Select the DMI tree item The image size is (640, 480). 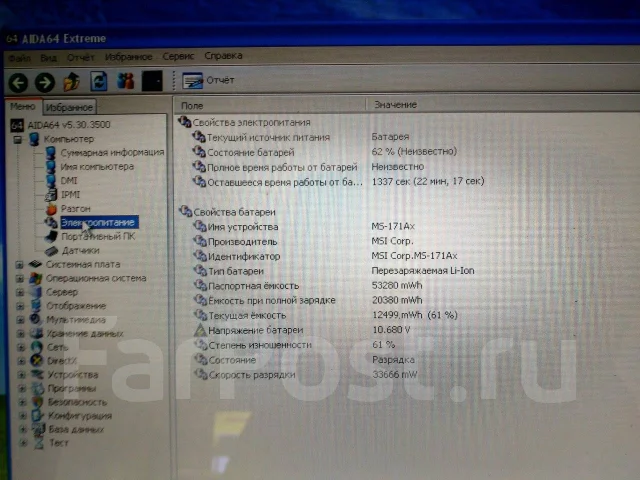61,181
